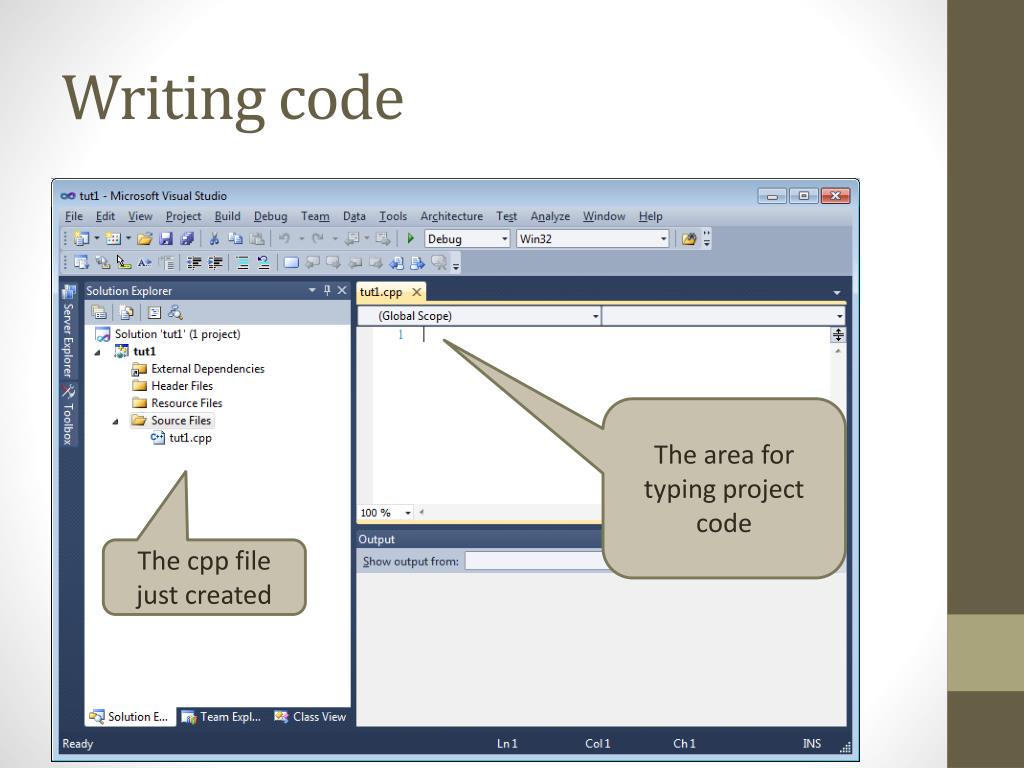The width and height of the screenshot is (1024, 768).
Task: Switch to the Solution Explorer bottom tab
Action: [130, 717]
